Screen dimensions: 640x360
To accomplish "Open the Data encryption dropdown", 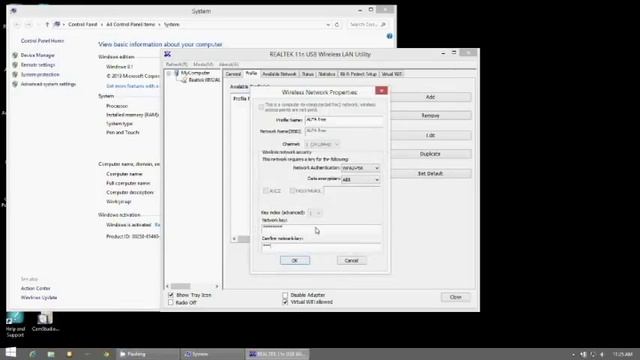I will pos(360,179).
